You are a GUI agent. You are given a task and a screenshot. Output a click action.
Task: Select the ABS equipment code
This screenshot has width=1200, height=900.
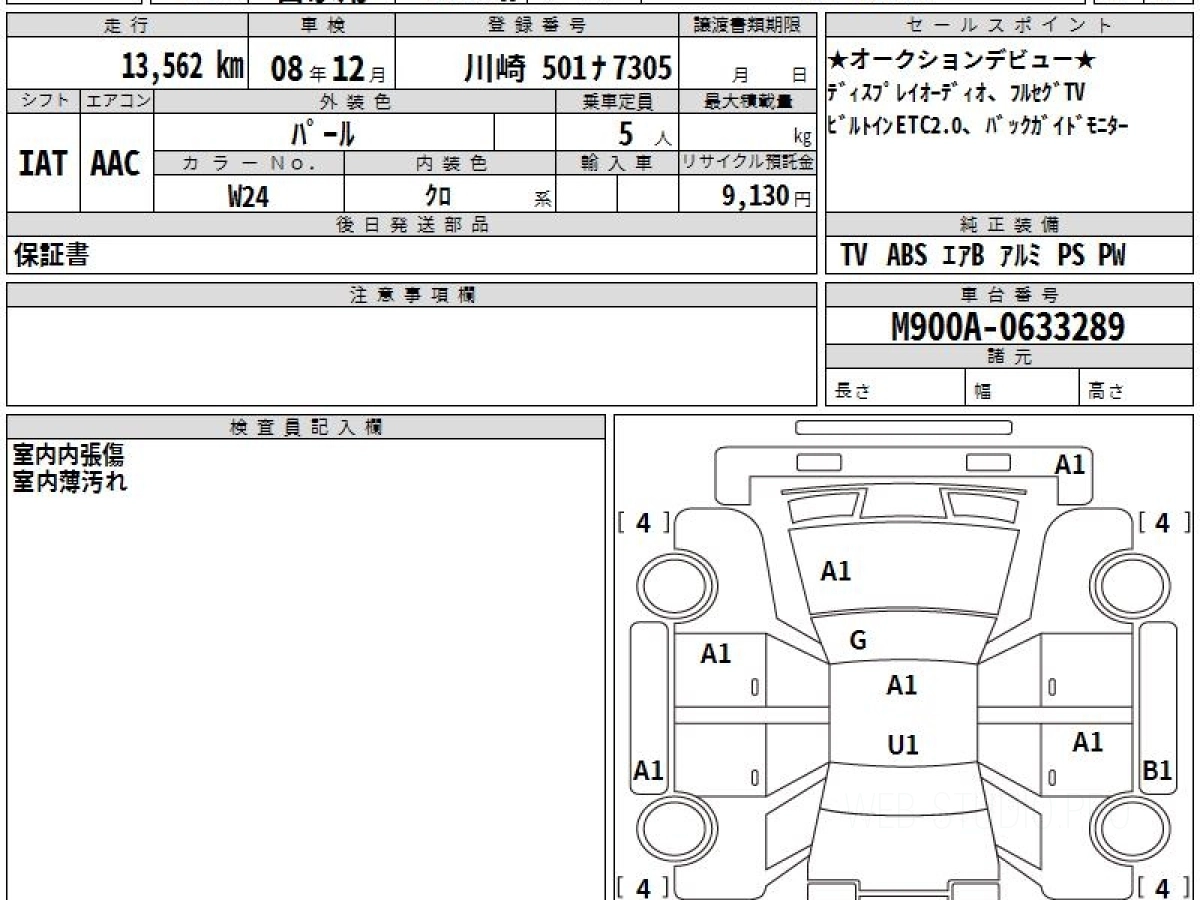tap(907, 256)
